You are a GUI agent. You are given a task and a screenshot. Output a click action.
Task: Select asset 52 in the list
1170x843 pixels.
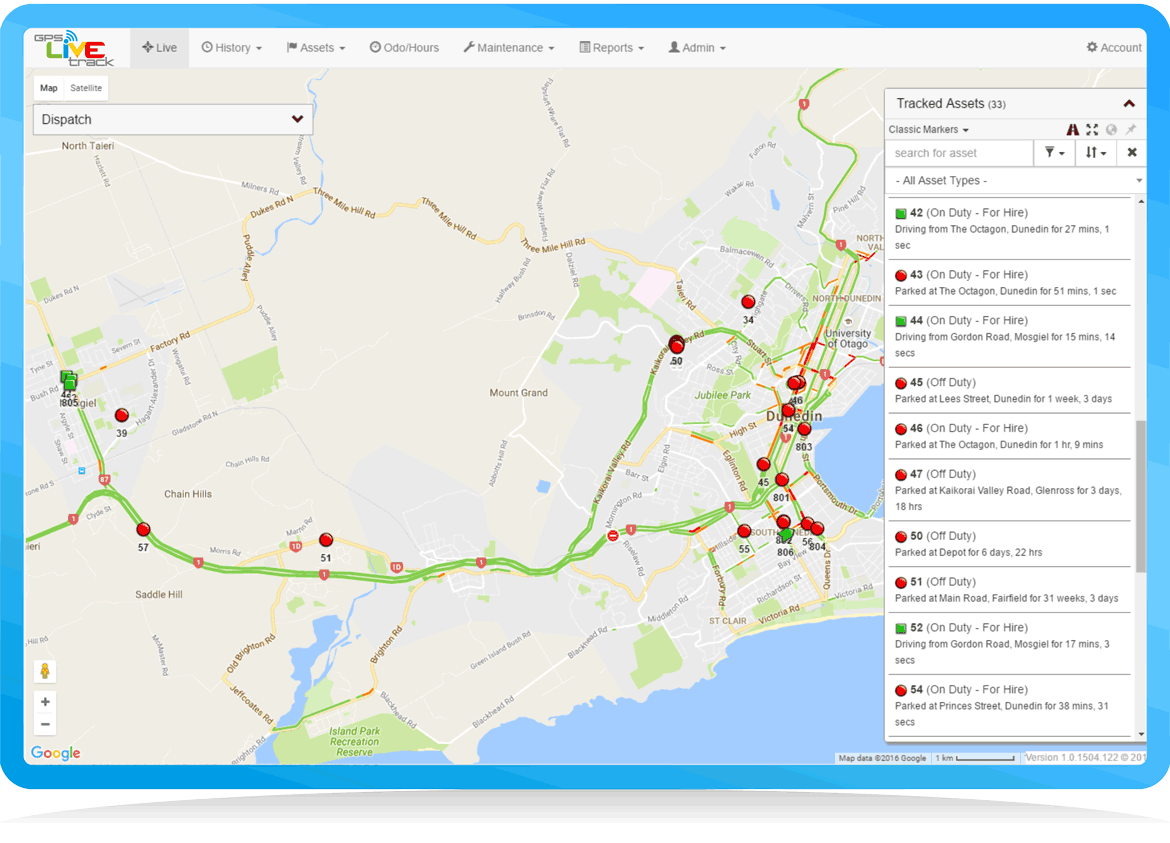click(x=1009, y=643)
